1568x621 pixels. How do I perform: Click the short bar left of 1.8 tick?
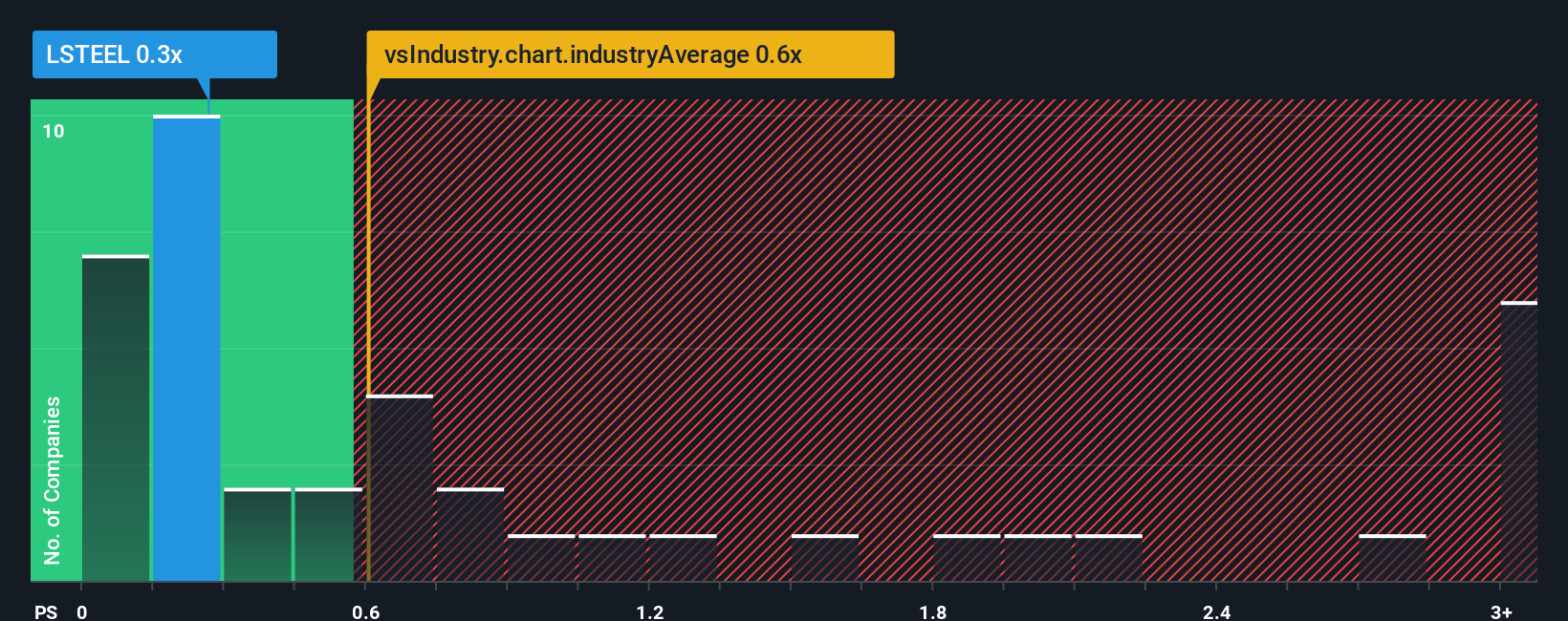pos(825,557)
